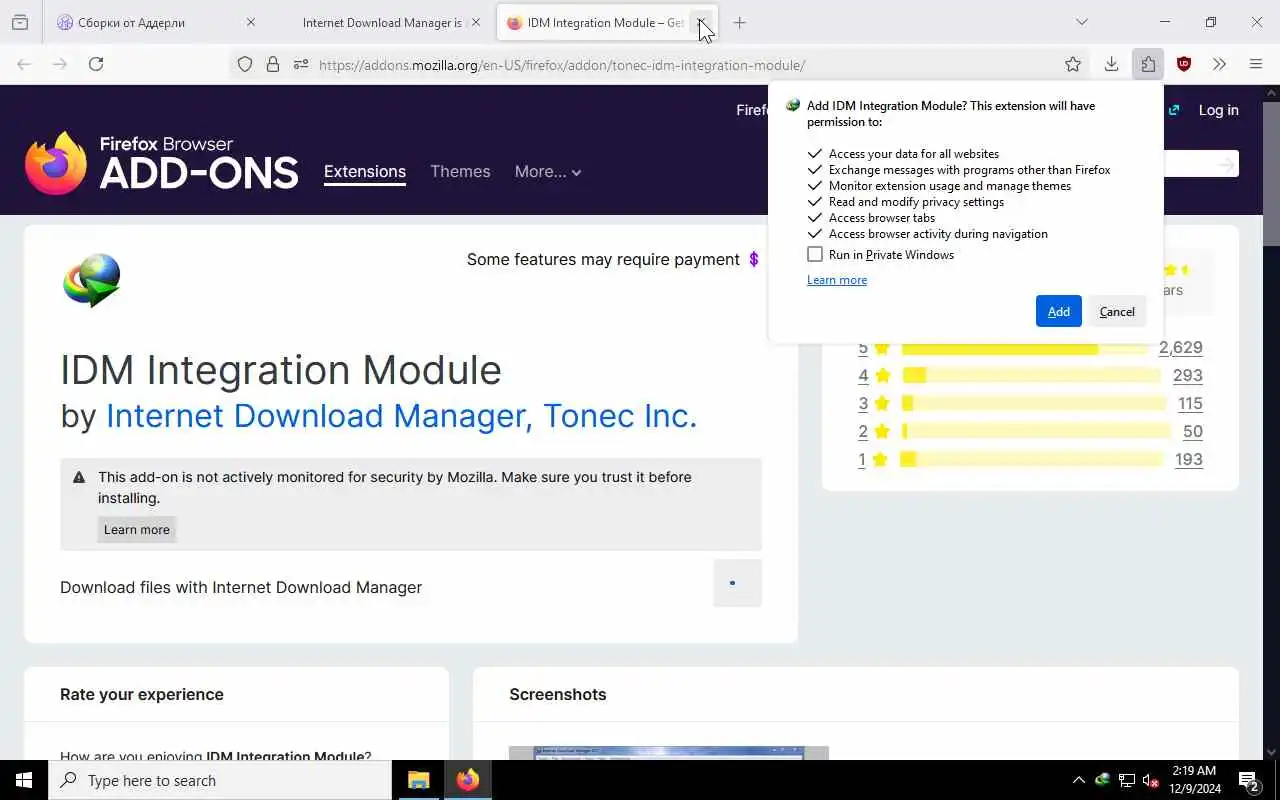The image size is (1280, 800).
Task: Open the uBlock Origin toolbar icon
Action: coord(1184,64)
